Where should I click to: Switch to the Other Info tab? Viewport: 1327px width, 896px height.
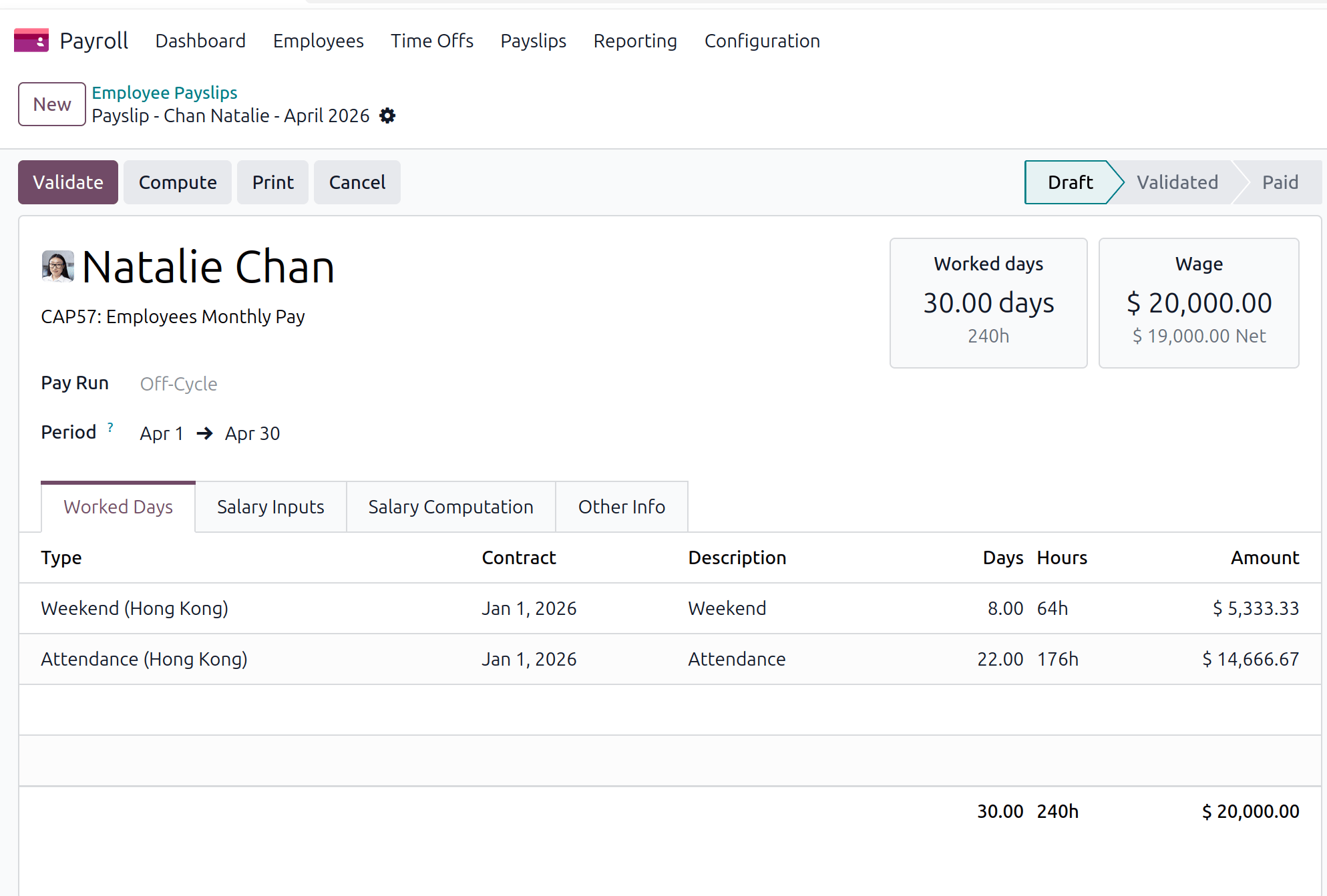[x=622, y=507]
